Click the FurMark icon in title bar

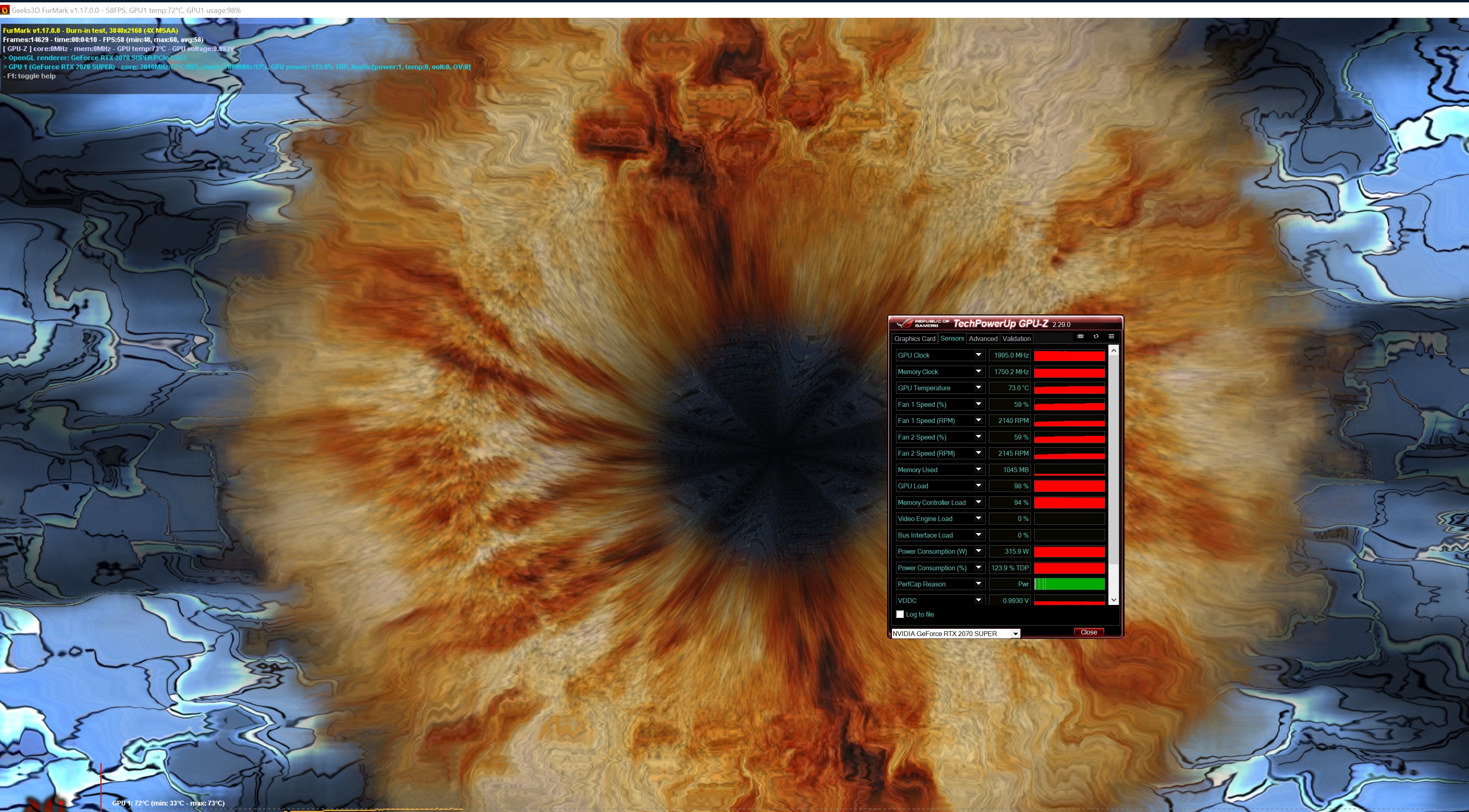point(5,10)
